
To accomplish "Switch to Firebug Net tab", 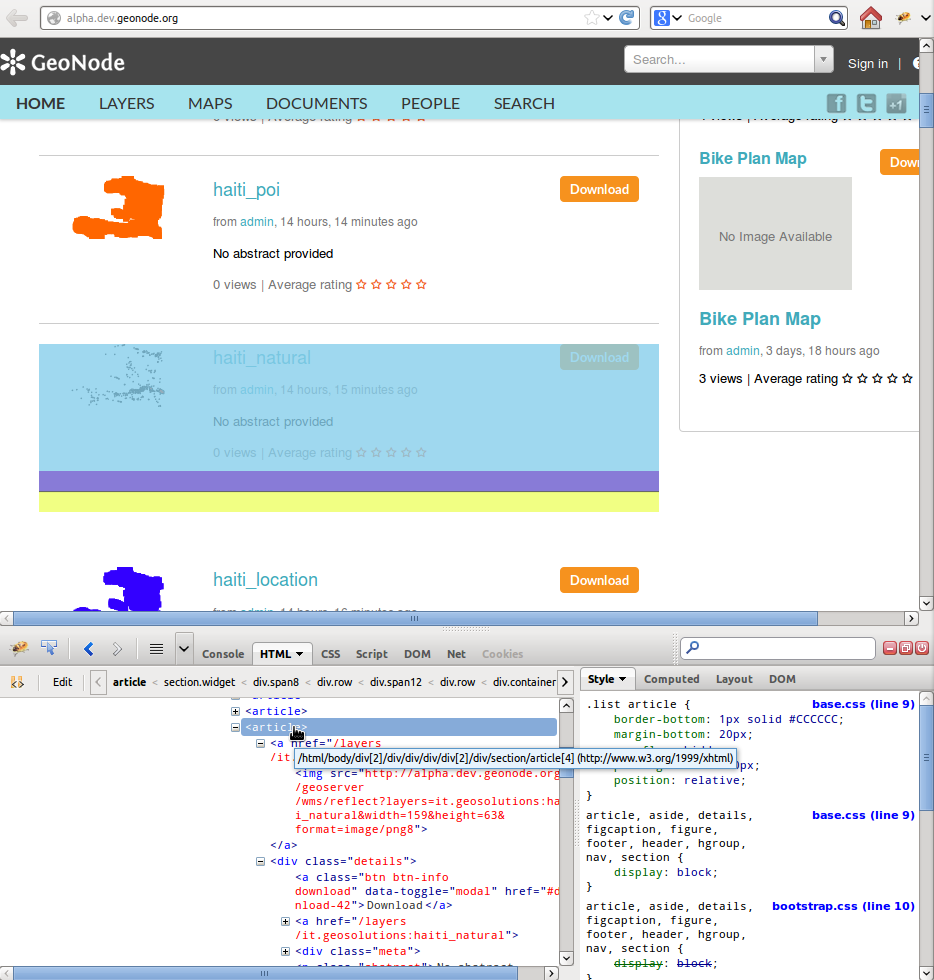I will click(456, 654).
